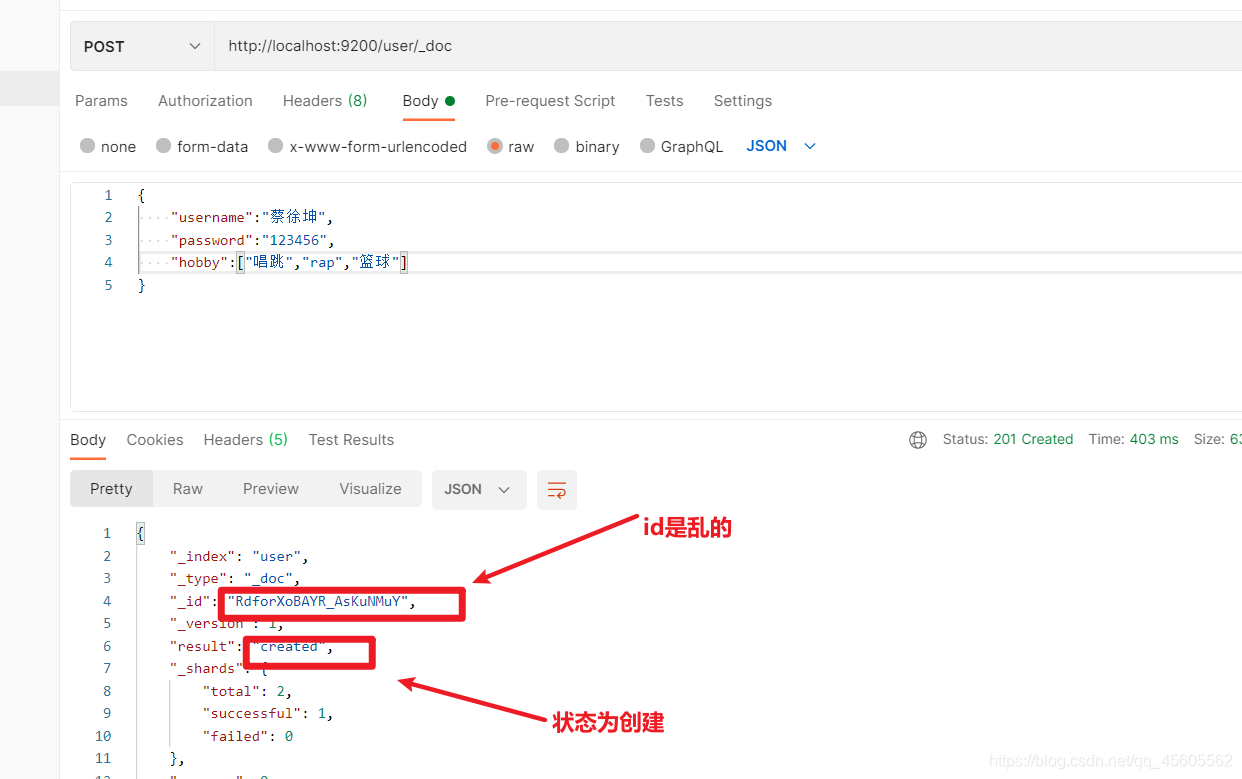The width and height of the screenshot is (1242, 779).
Task: Click the "result": "created" response line
Action: [252, 646]
